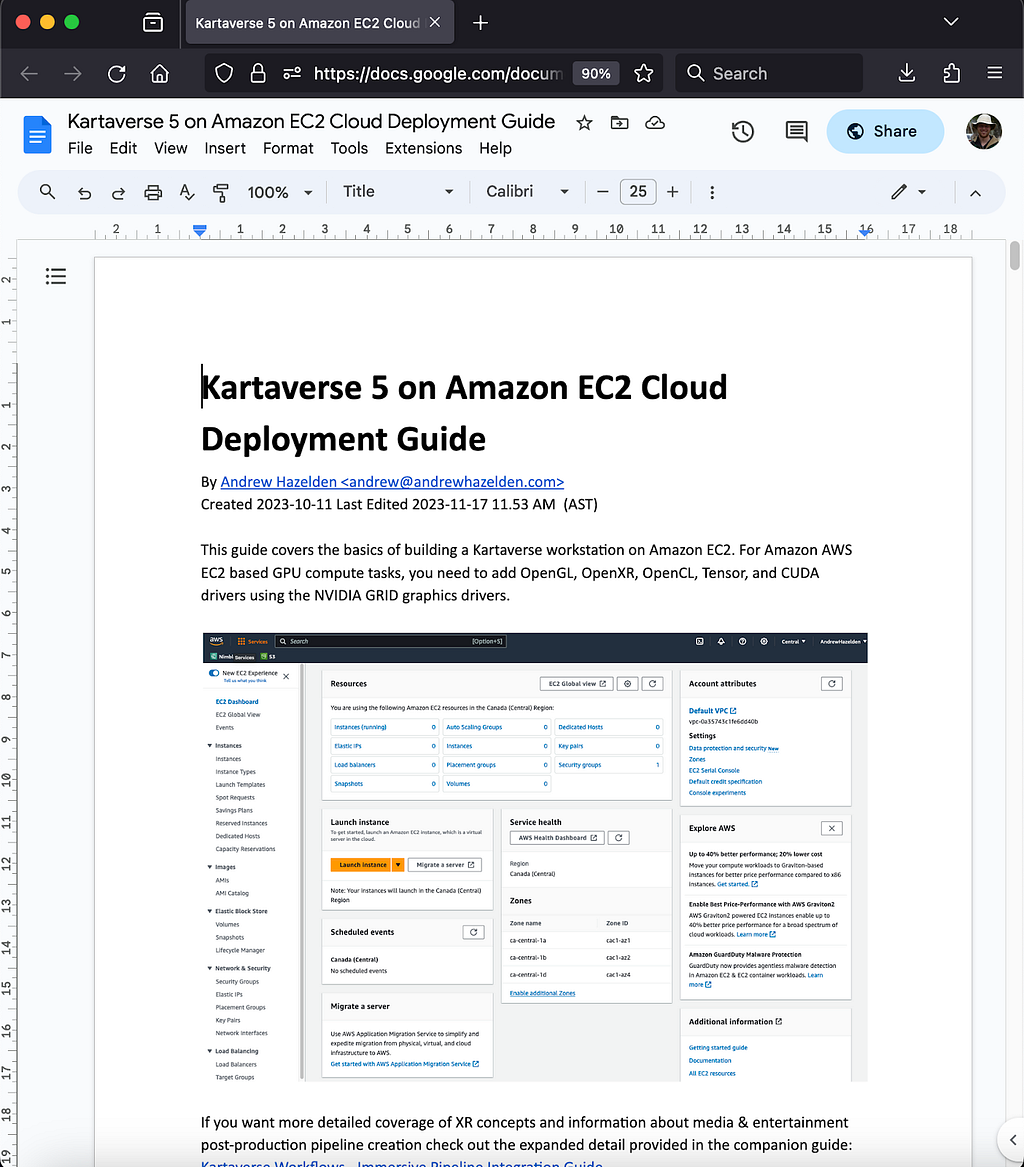List all tabs dropdown arrow
The height and width of the screenshot is (1167, 1024).
950,22
